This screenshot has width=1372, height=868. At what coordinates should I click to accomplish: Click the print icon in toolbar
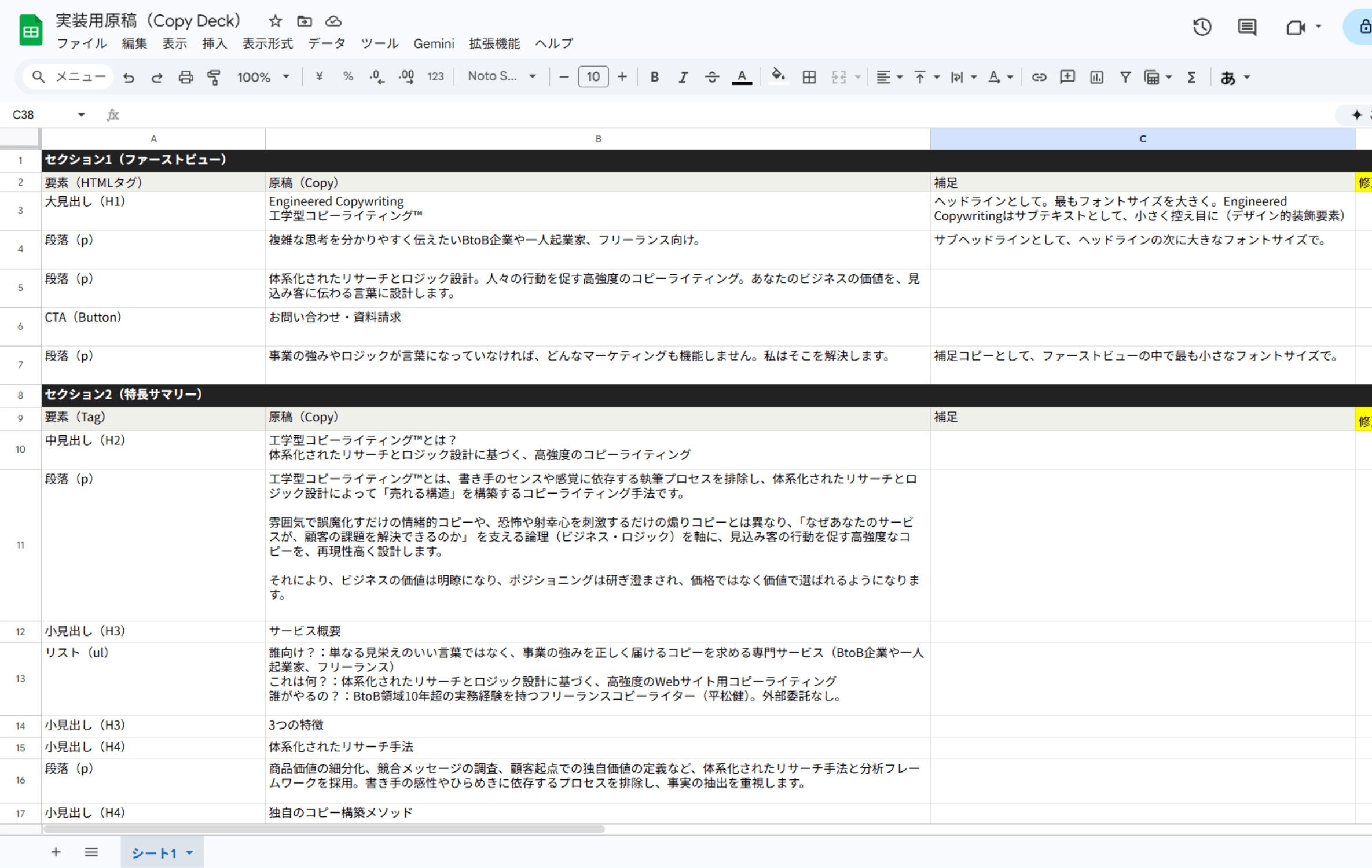click(185, 77)
